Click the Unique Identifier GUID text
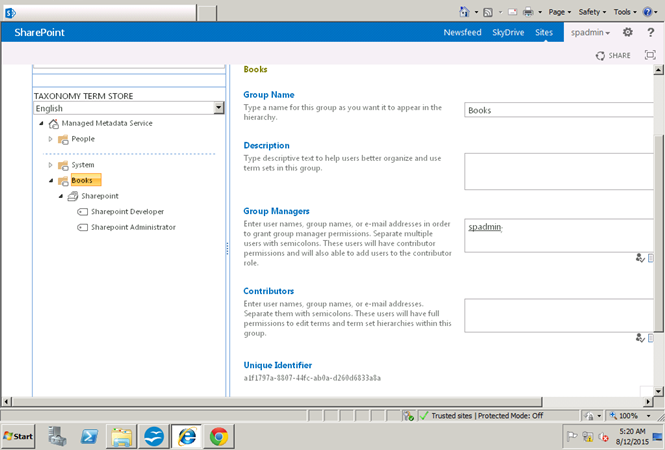Screen dimensions: 665x450 (x=312, y=378)
